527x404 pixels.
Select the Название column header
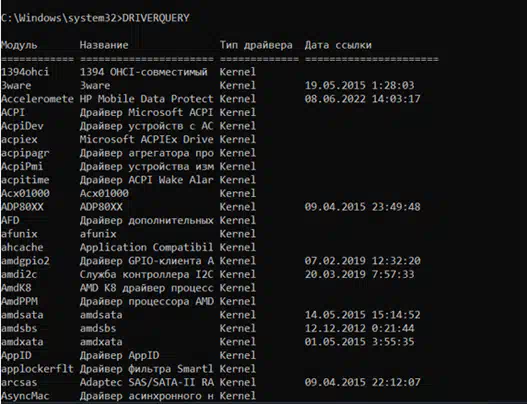(x=104, y=45)
